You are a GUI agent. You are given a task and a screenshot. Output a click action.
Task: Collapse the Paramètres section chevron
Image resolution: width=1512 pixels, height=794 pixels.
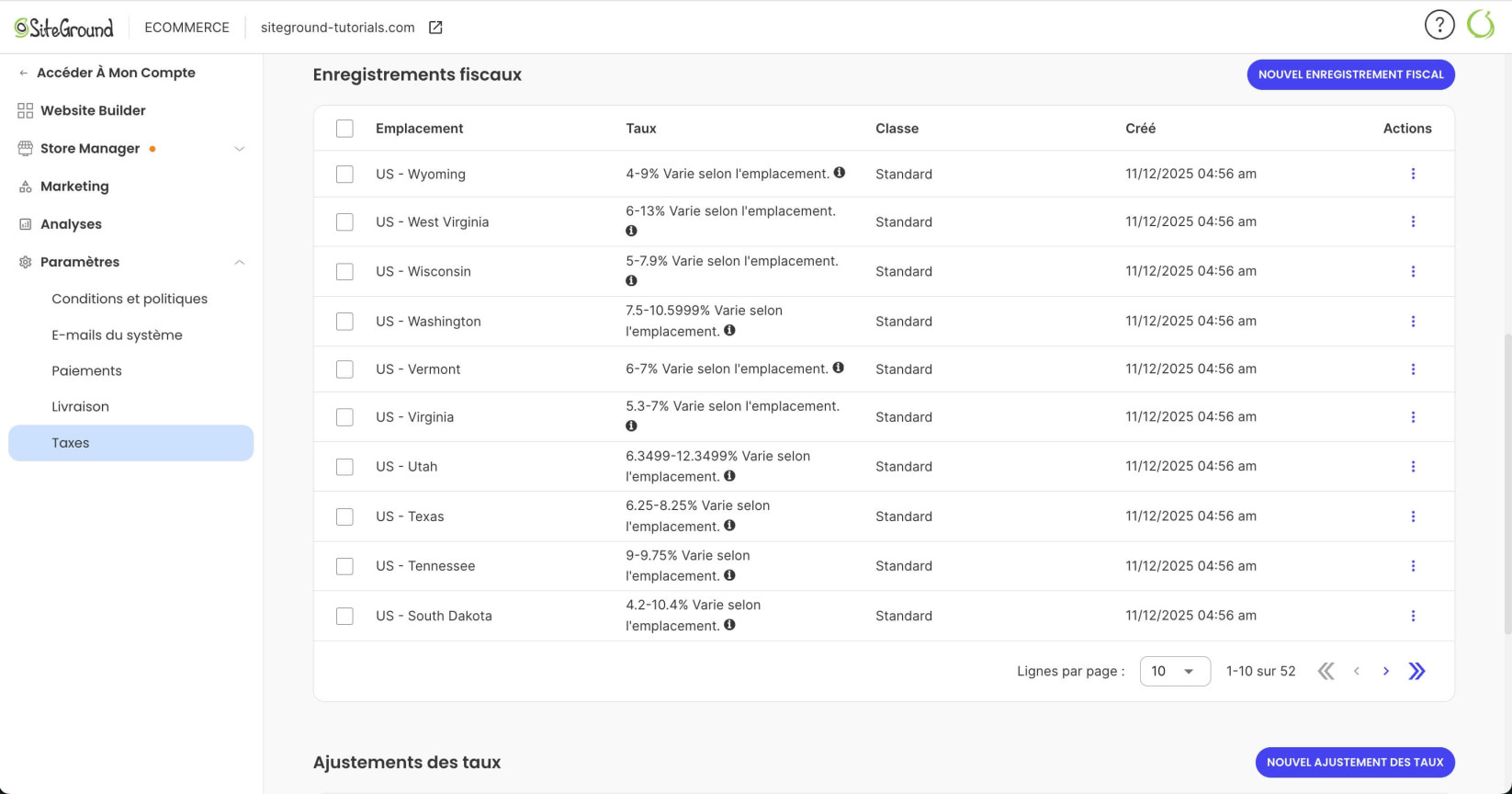point(239,262)
